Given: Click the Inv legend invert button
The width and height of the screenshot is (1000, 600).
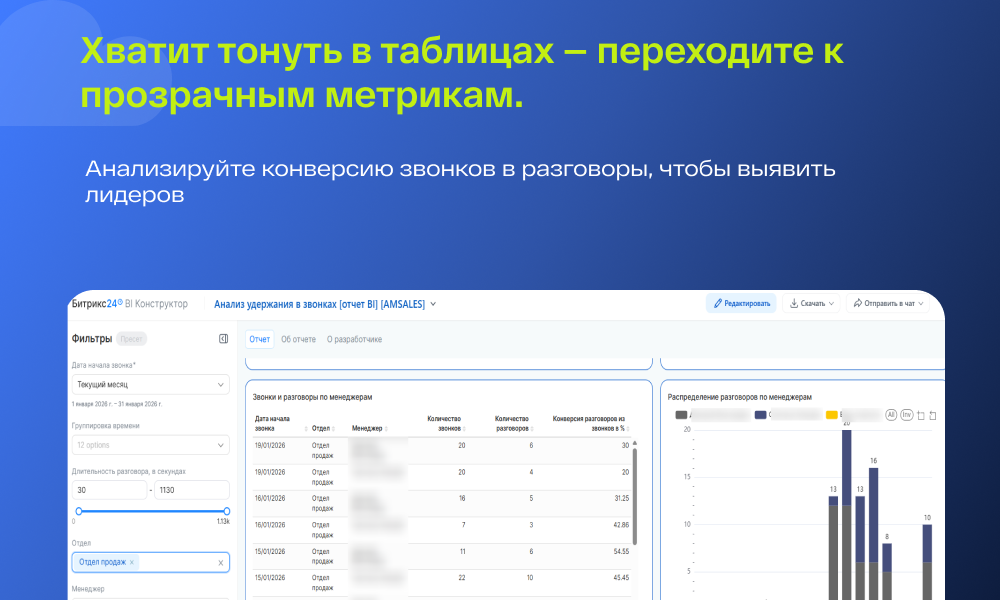Looking at the screenshot, I should 906,415.
